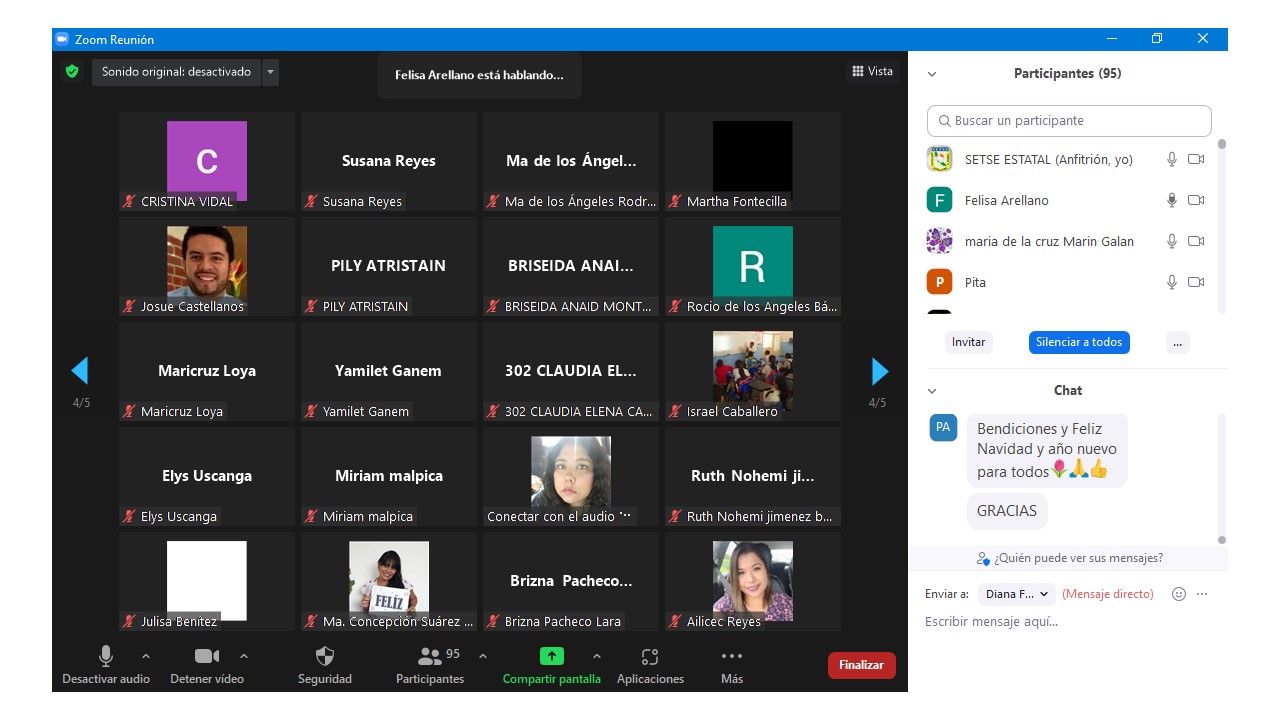Image resolution: width=1280 pixels, height=720 pixels.
Task: Open more participant options ellipsis button
Action: (1177, 342)
